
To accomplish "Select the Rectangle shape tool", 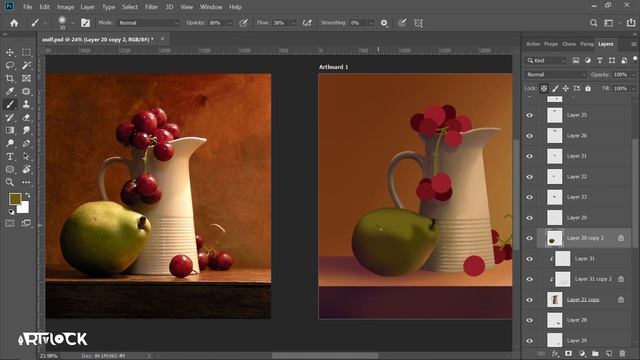I will tap(10, 169).
